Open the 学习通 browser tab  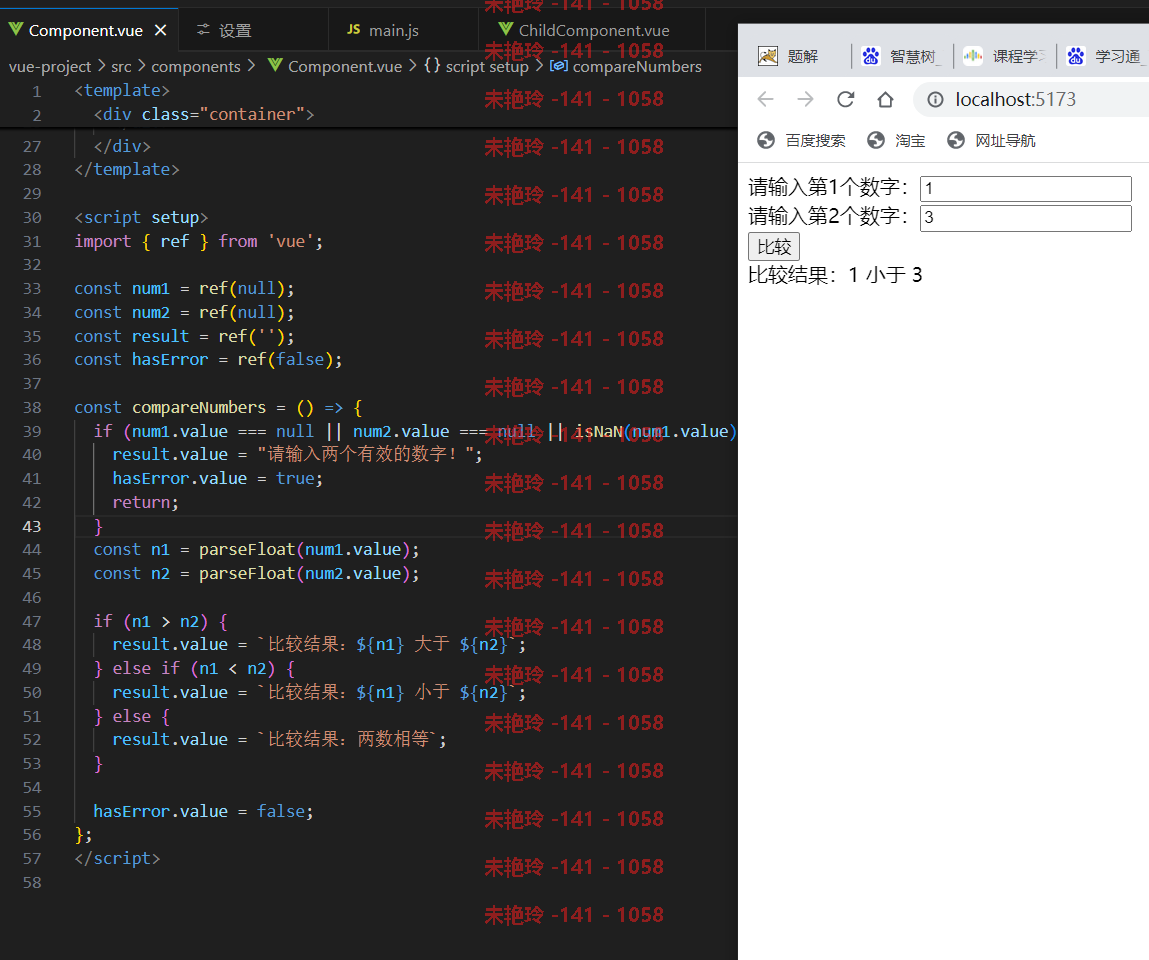tap(1103, 56)
